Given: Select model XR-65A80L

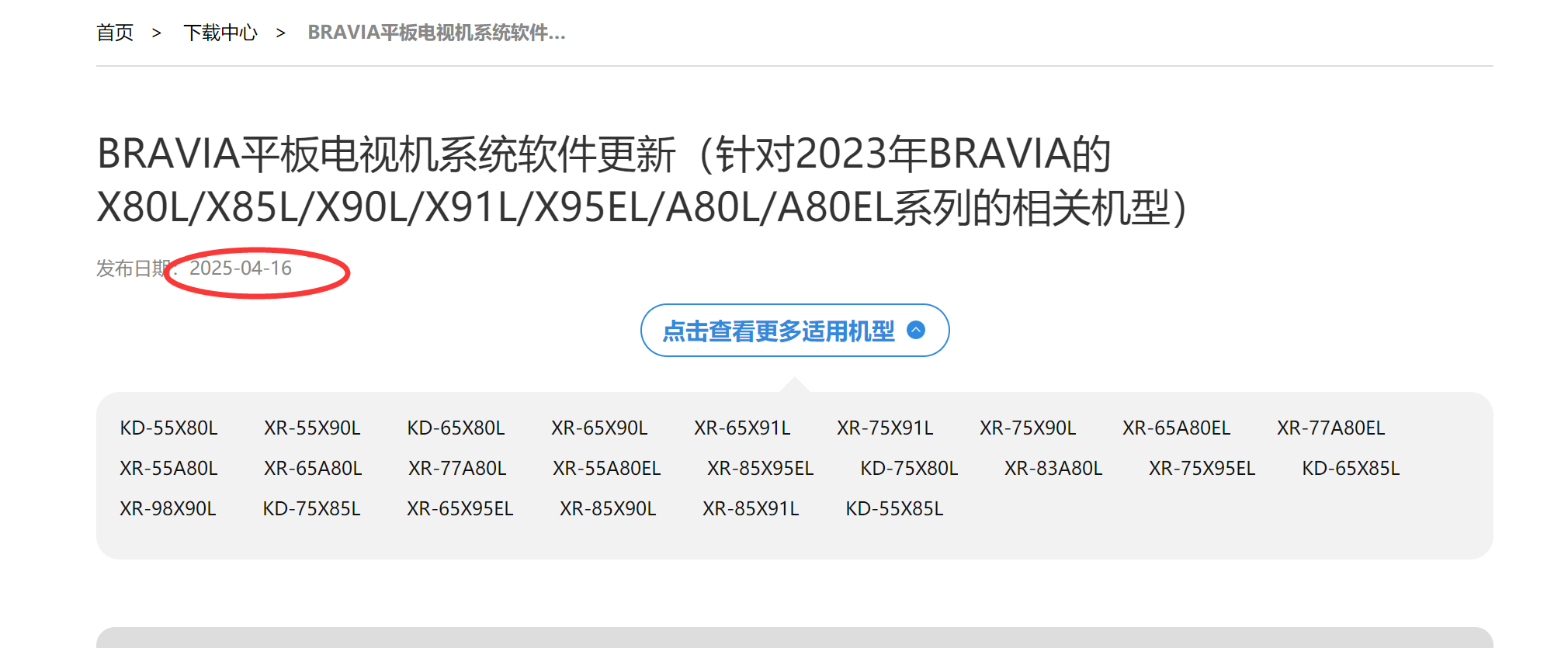Looking at the screenshot, I should [x=313, y=469].
